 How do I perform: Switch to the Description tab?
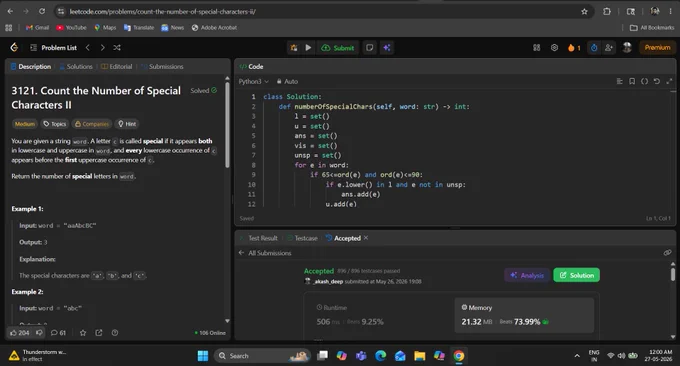pyautogui.click(x=31, y=67)
